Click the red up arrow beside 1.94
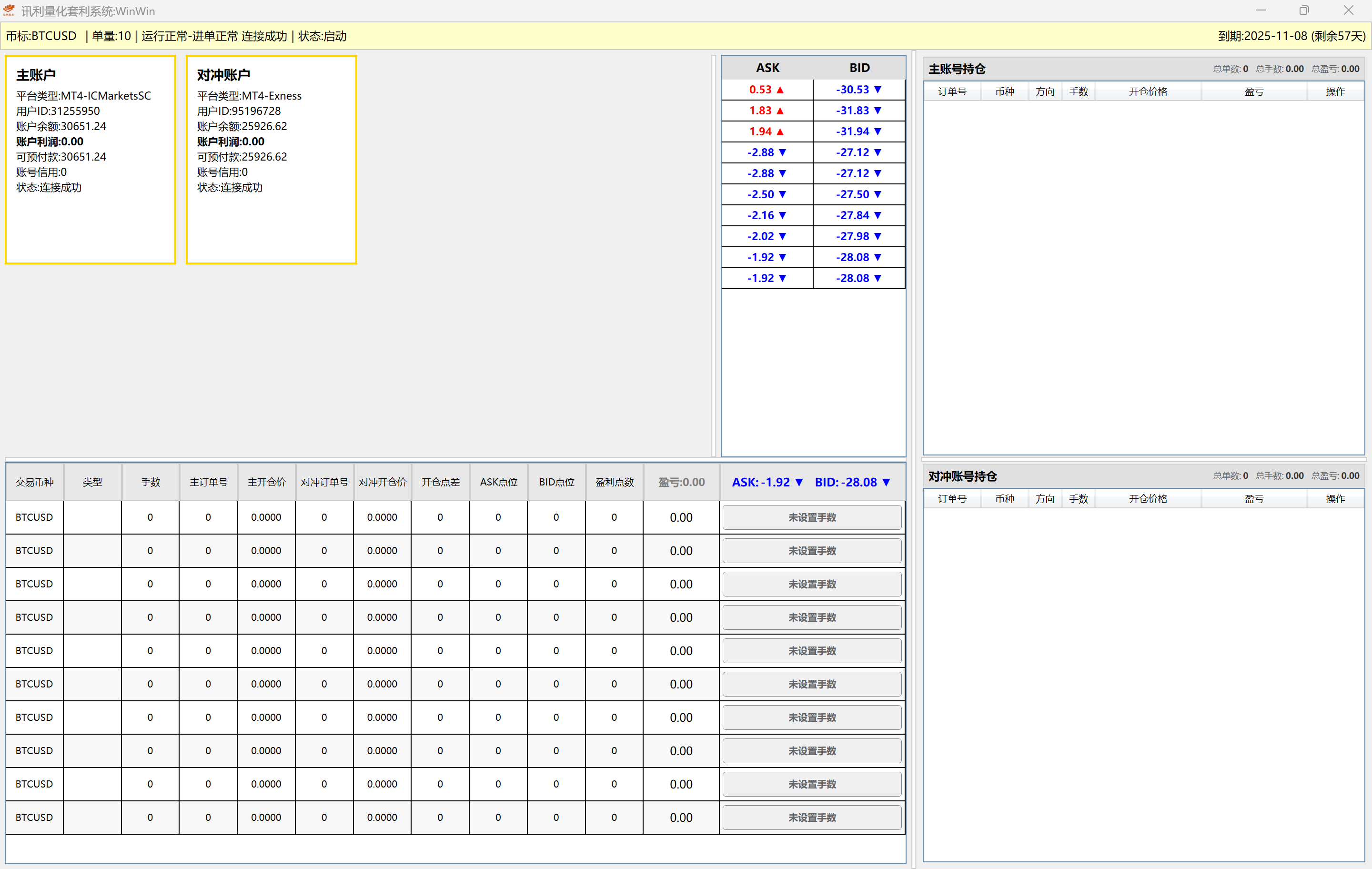This screenshot has height=869, width=1372. pos(780,131)
